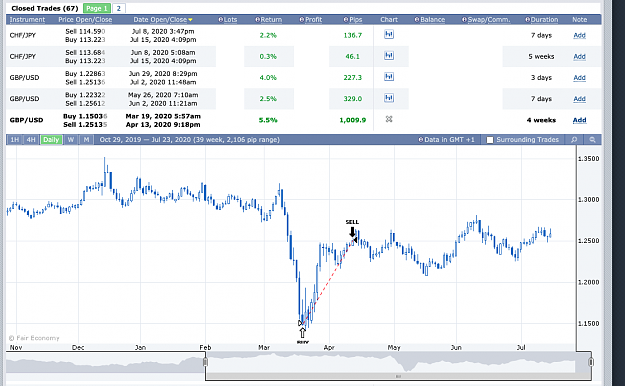This screenshot has width=625, height=386.
Task: Click info icon next to Swap/Comm. header
Action: 464,20
